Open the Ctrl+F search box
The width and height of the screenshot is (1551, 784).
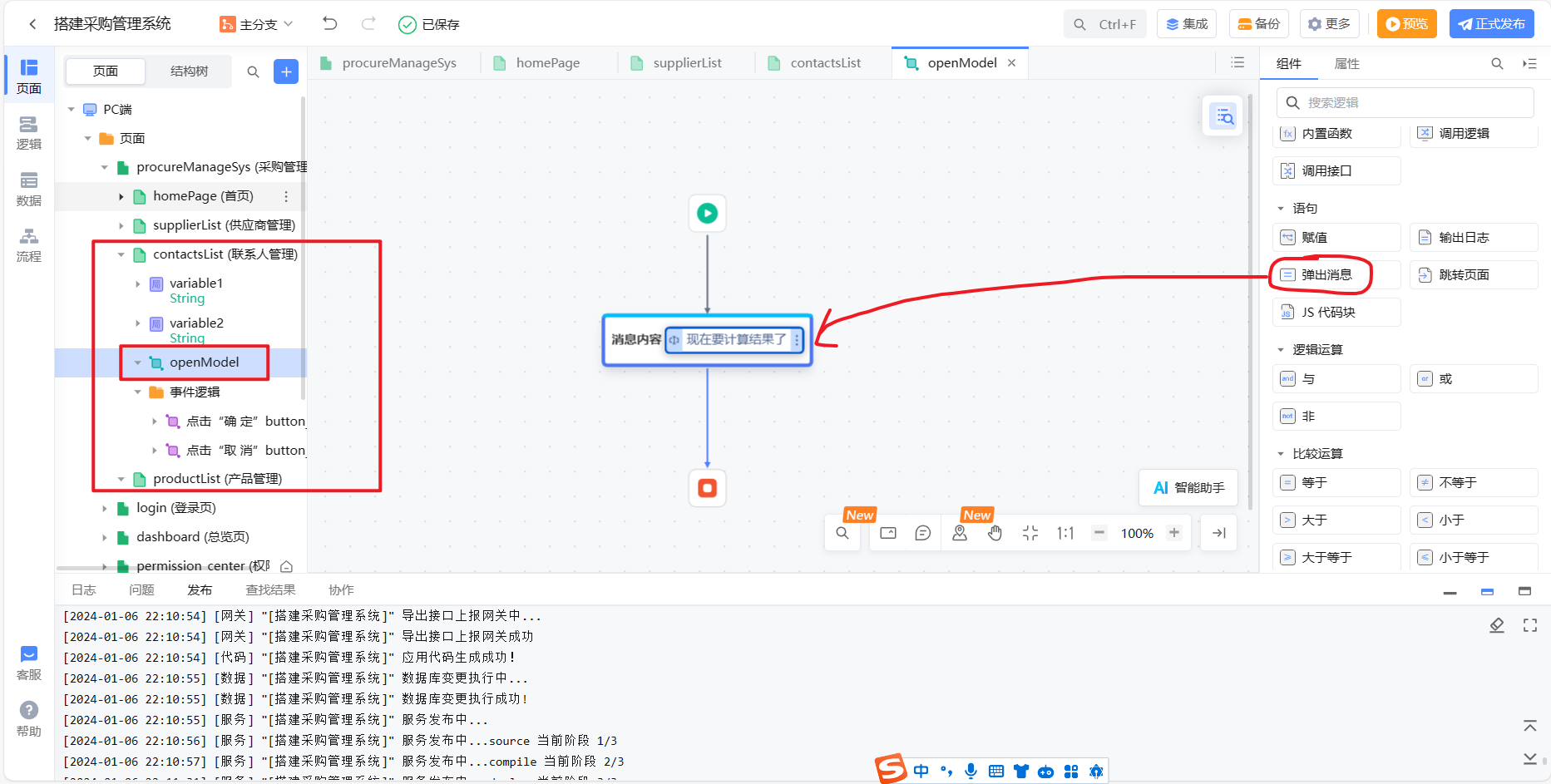[1105, 24]
